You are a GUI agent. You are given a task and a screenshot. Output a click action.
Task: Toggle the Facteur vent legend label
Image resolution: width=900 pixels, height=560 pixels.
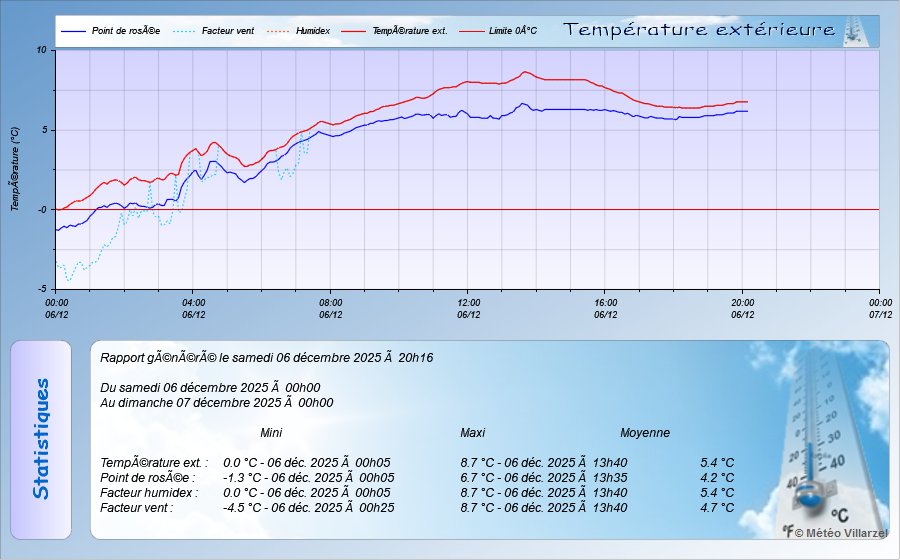pyautogui.click(x=228, y=31)
